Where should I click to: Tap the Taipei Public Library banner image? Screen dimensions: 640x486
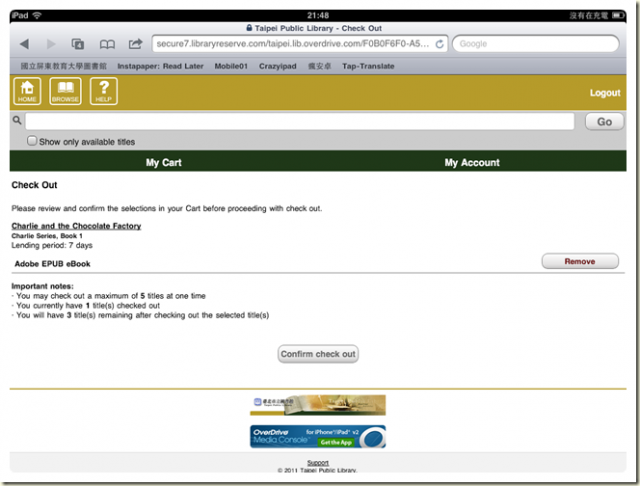click(x=318, y=405)
